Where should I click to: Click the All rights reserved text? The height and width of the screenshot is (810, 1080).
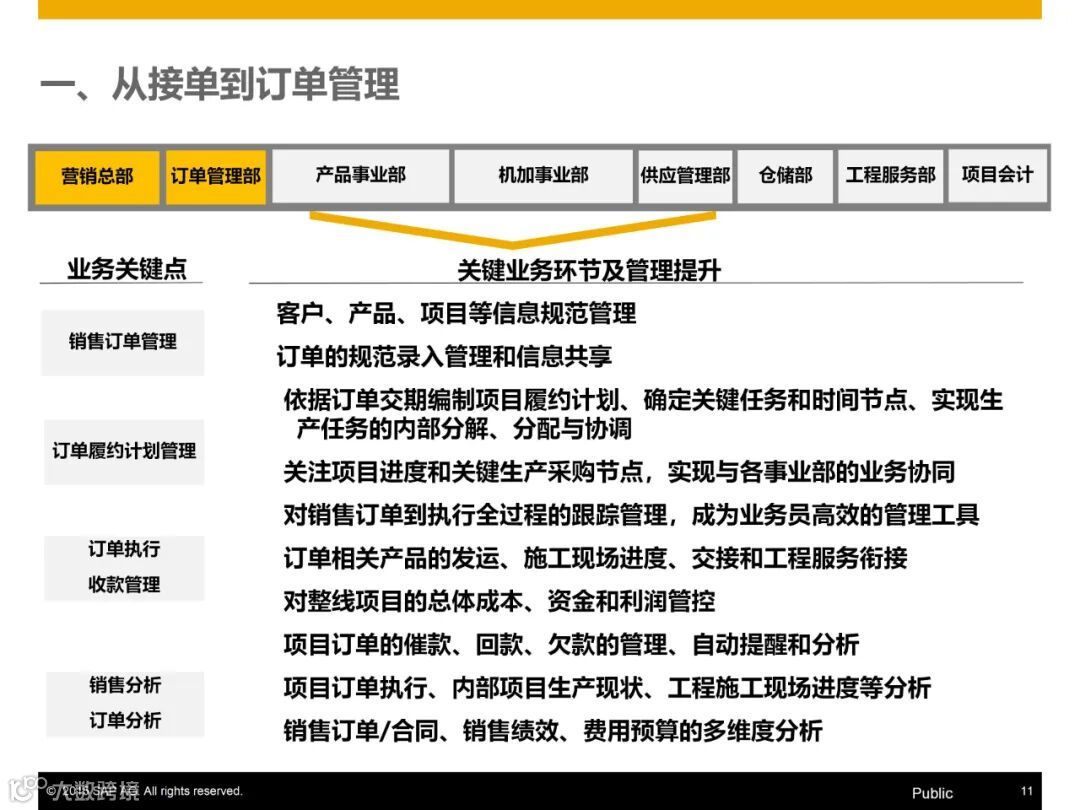193,791
